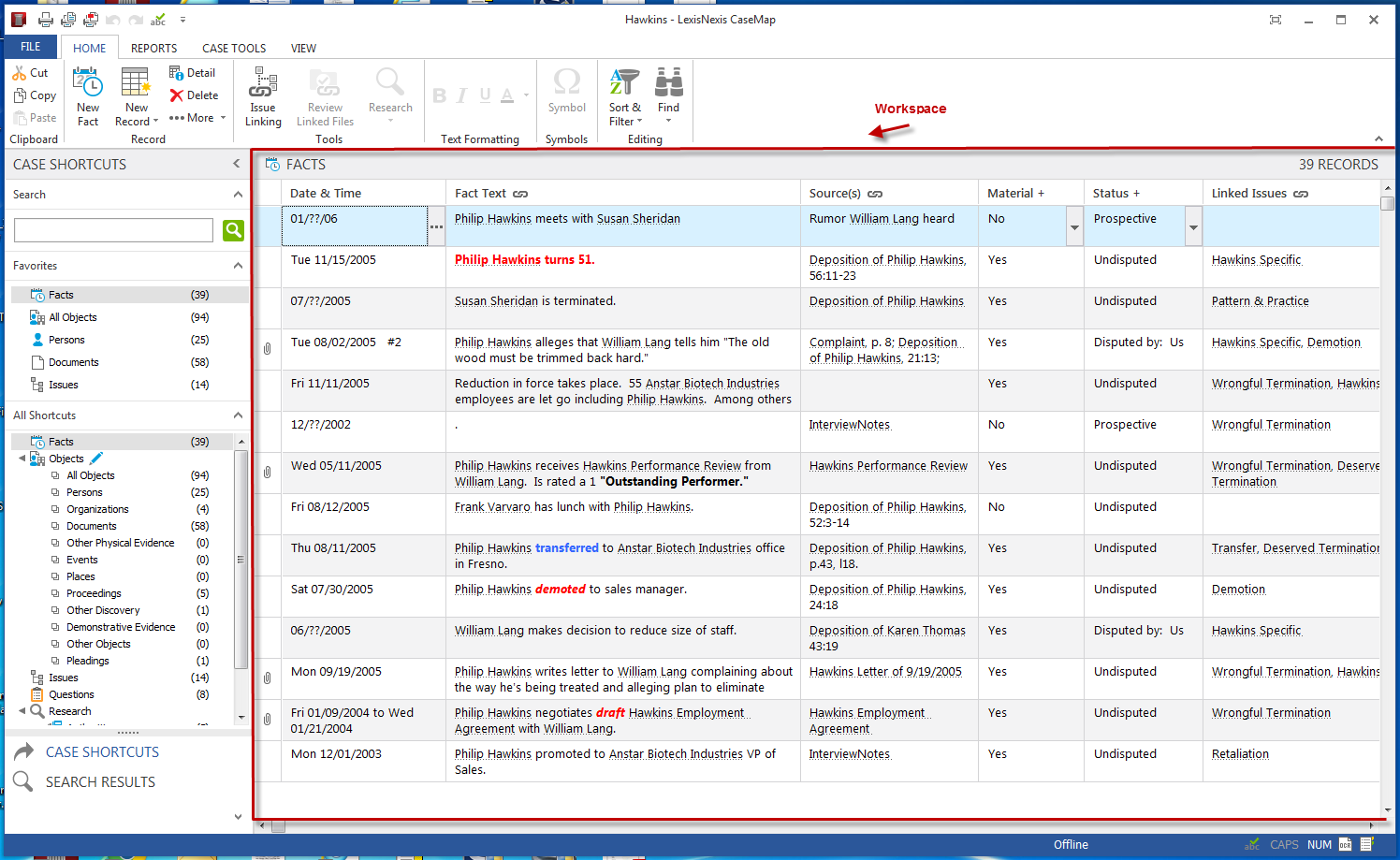
Task: Open the Material dropdown in the first row
Action: [1074, 226]
